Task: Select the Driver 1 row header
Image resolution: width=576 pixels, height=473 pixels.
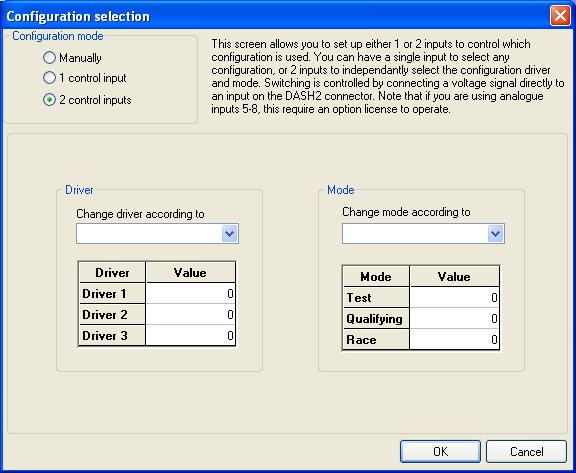Action: coord(112,293)
